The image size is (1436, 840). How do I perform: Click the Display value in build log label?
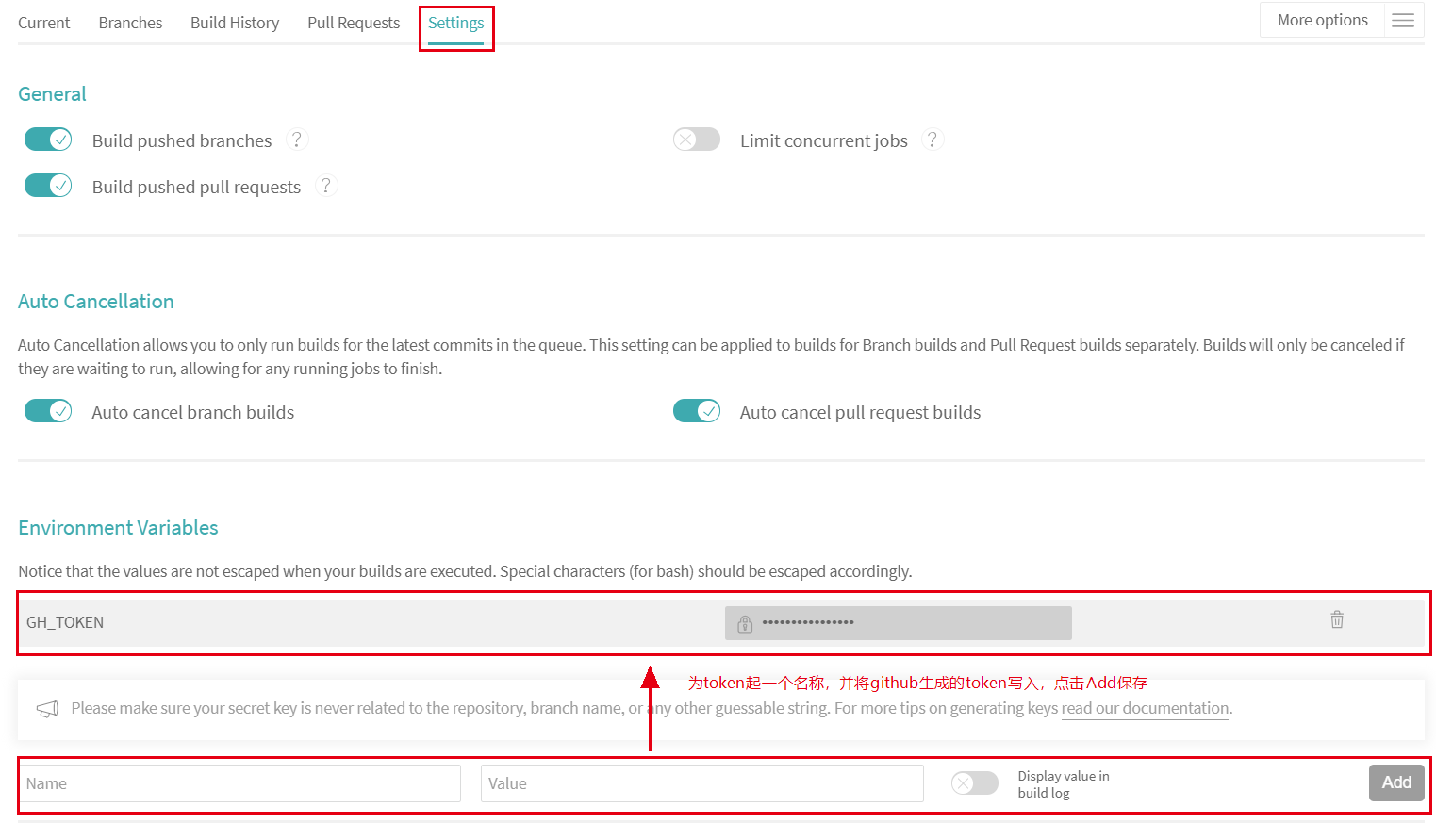(x=1064, y=784)
